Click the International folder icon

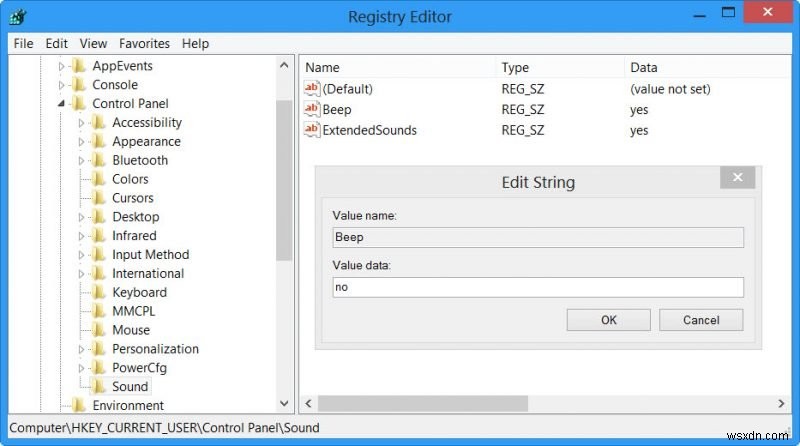pos(99,274)
